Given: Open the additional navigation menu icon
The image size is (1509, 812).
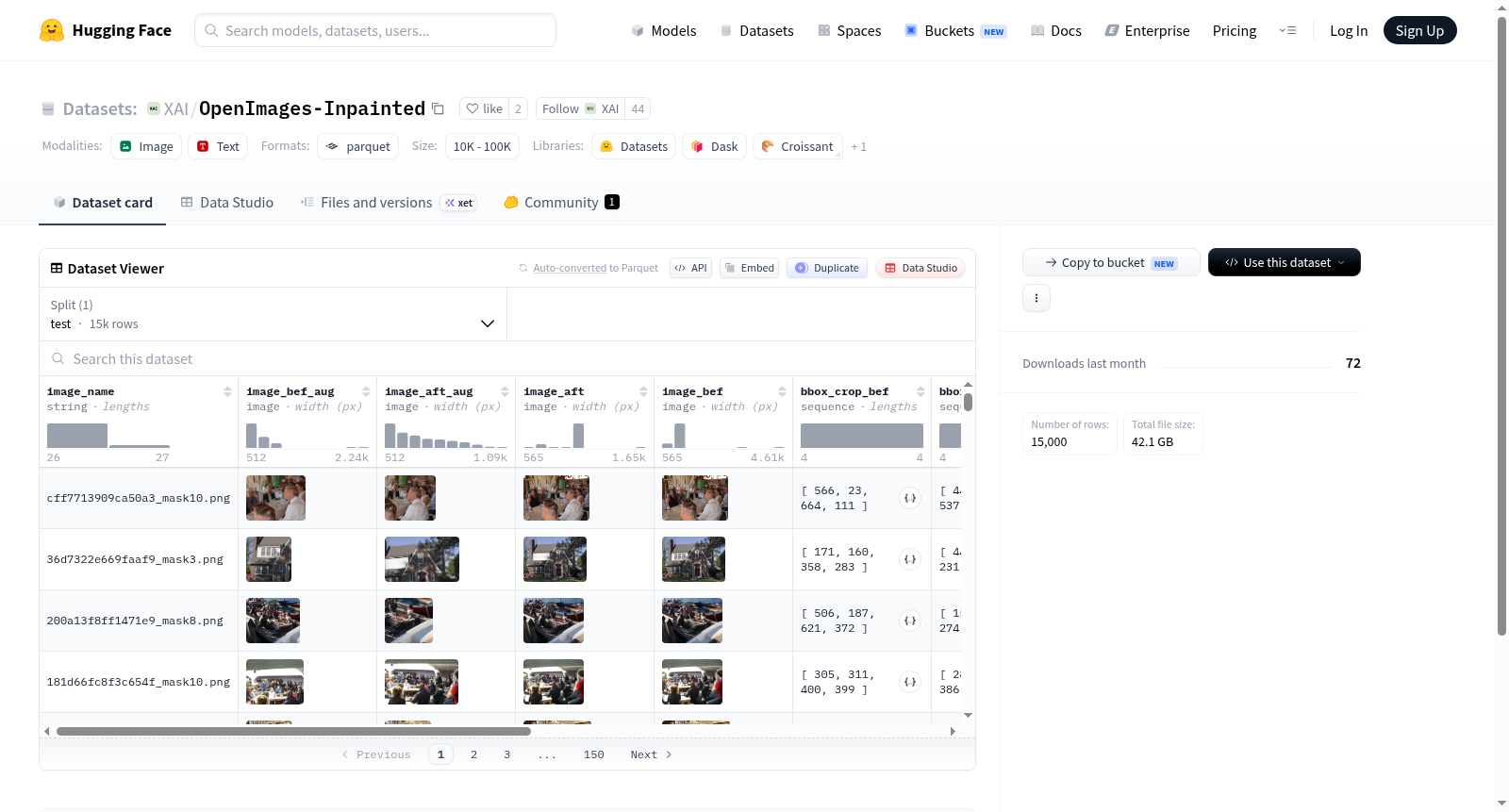Looking at the screenshot, I should (1287, 31).
